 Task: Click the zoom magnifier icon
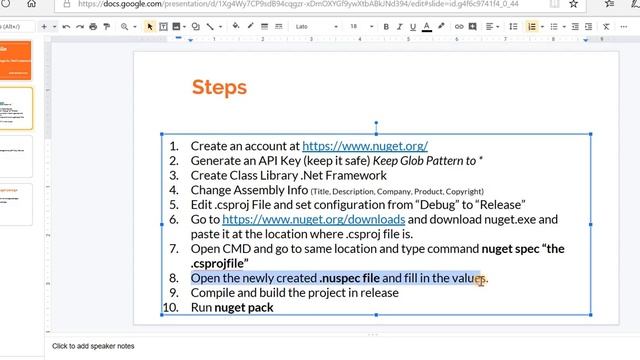click(x=124, y=27)
